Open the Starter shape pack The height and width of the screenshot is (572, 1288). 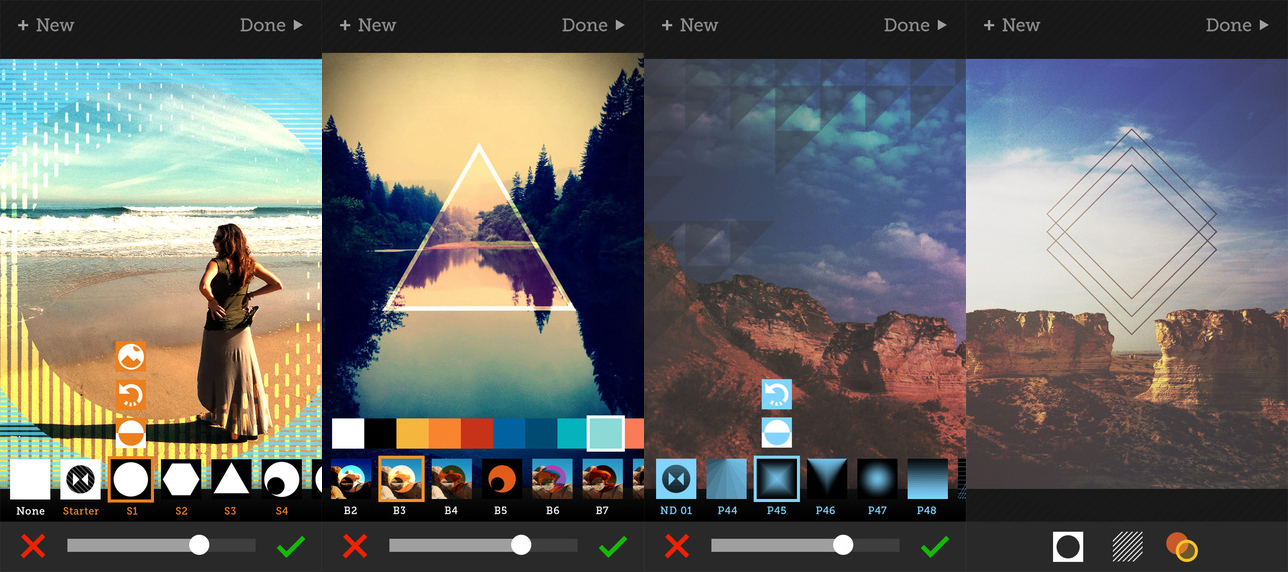[81, 480]
